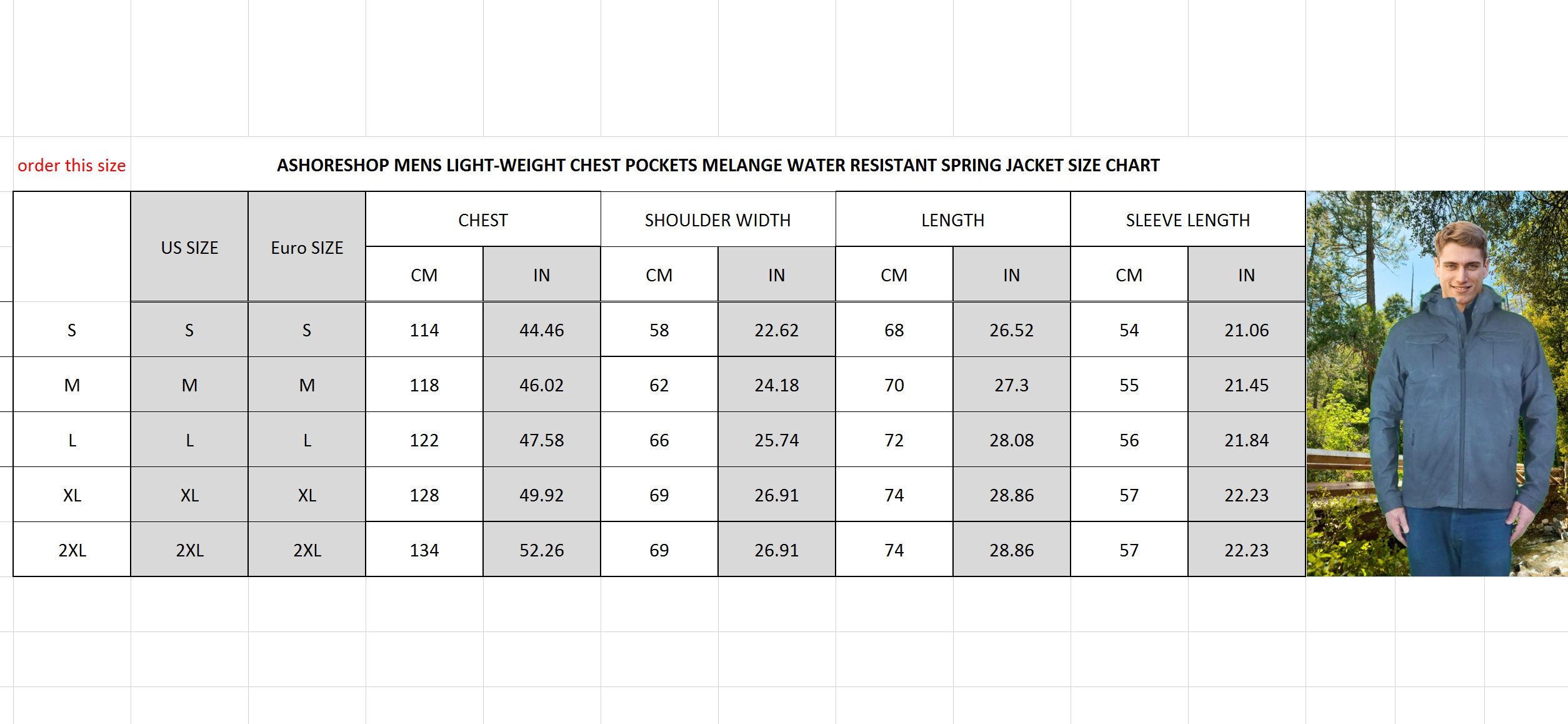The width and height of the screenshot is (1568, 724).
Task: Click chest CM value 114 for size S
Action: click(x=424, y=330)
